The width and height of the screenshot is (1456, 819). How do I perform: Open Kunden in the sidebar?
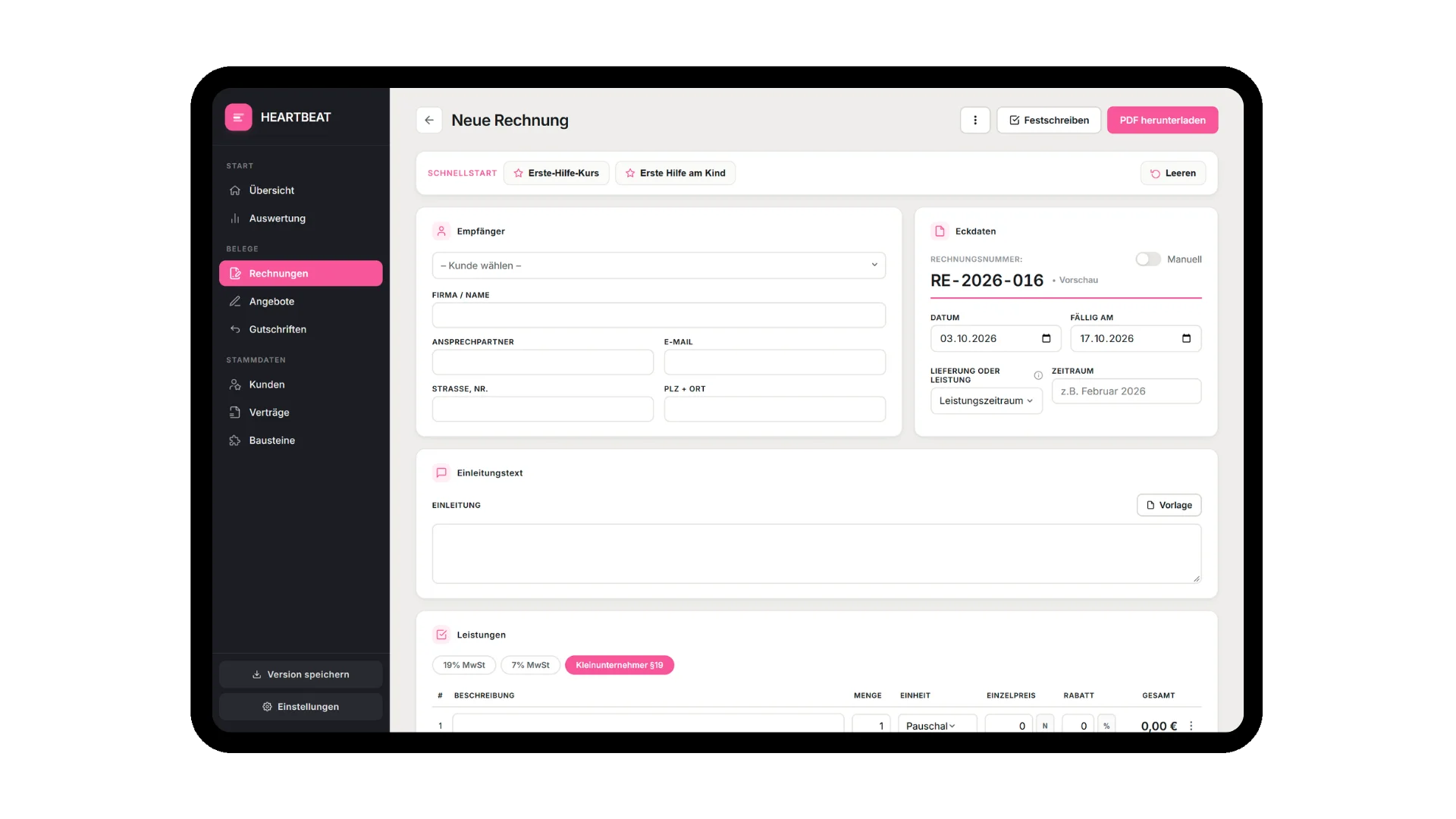click(300, 384)
